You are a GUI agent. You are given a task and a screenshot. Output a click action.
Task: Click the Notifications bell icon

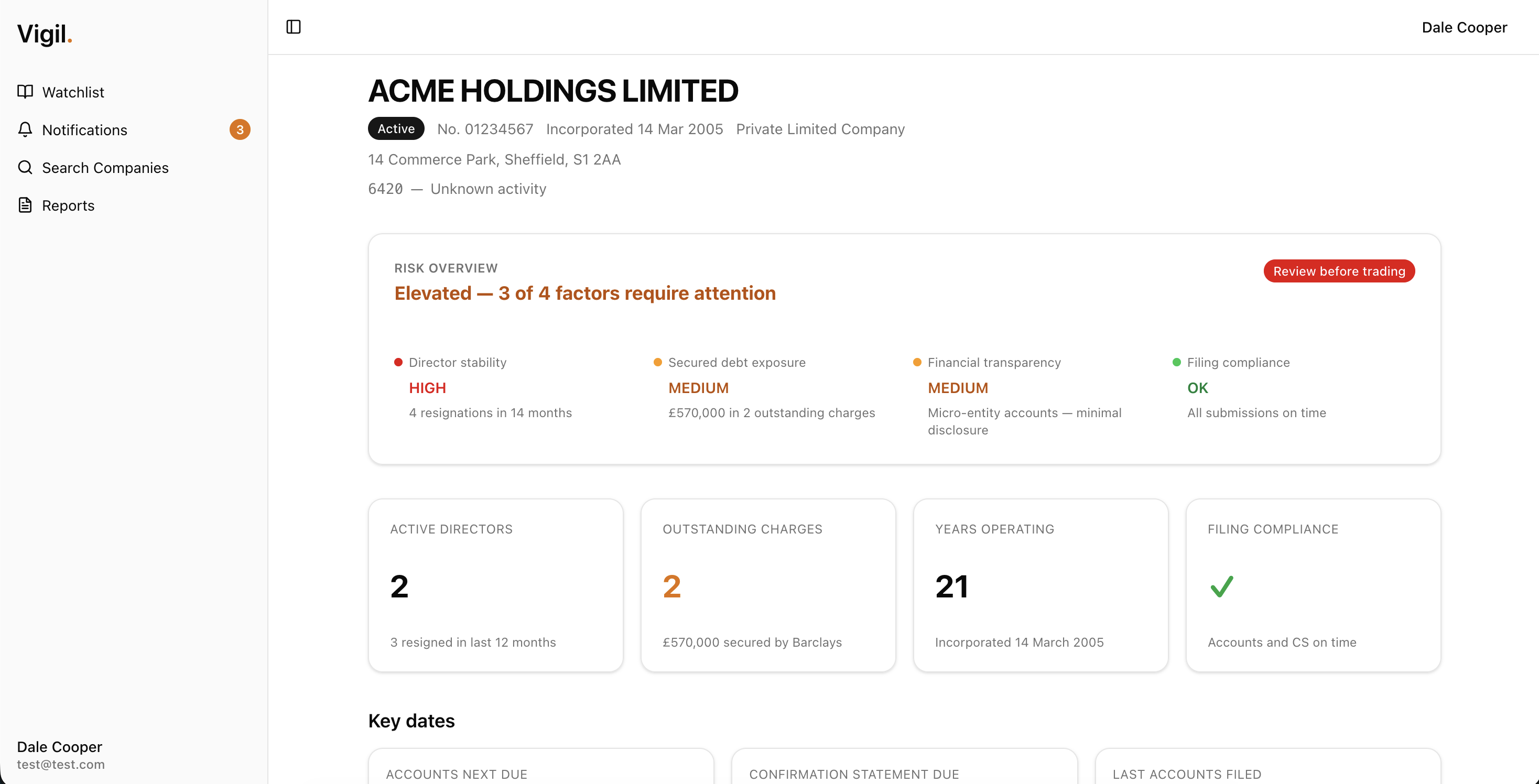click(25, 129)
